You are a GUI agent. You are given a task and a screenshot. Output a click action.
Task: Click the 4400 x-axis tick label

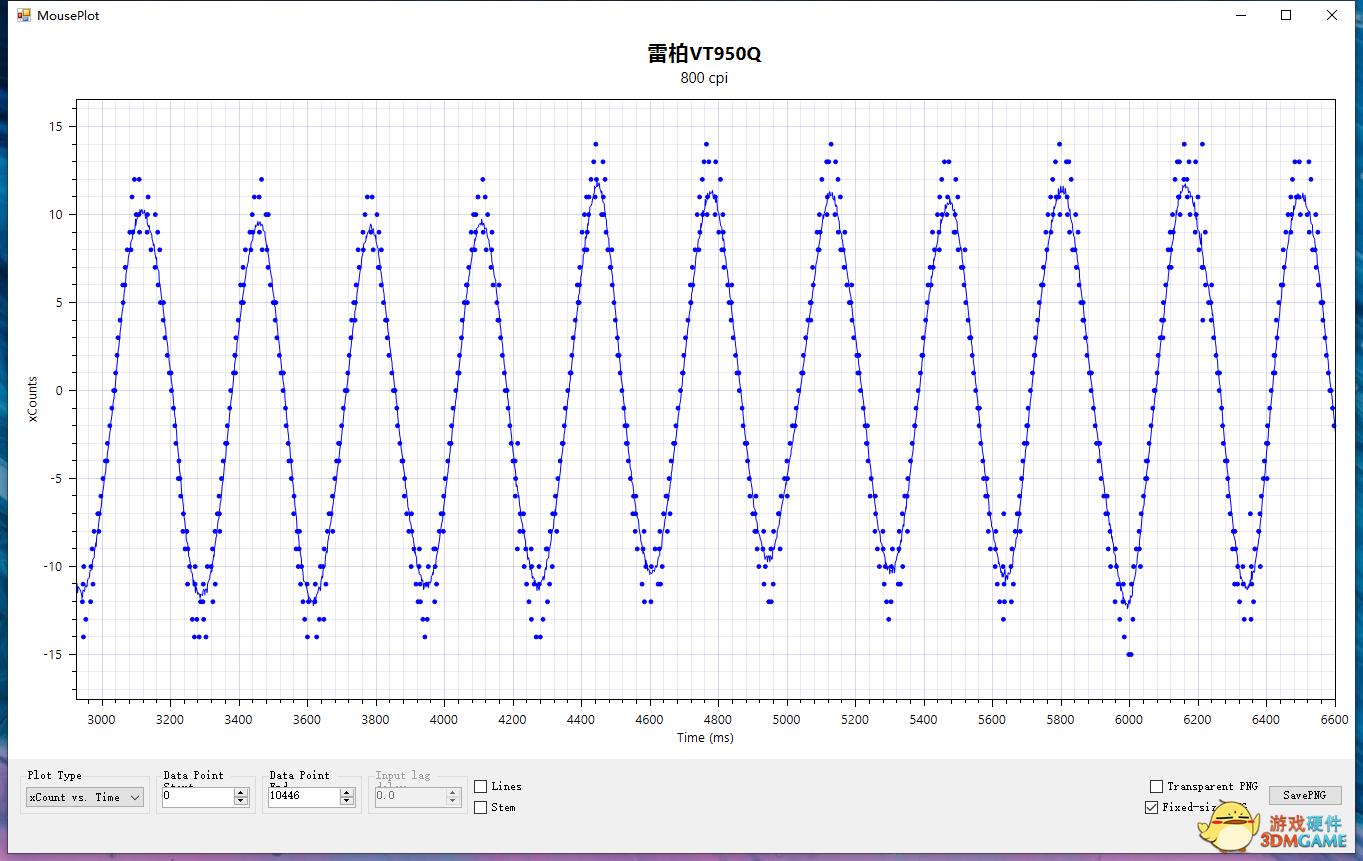(581, 719)
